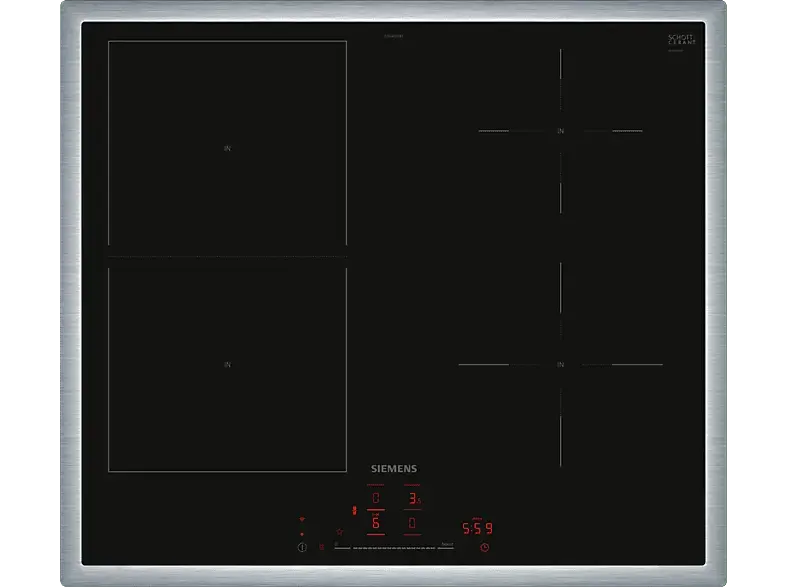786x587 pixels.
Task: Tap the IN mark of upper-left flex zone
Action: click(227, 148)
